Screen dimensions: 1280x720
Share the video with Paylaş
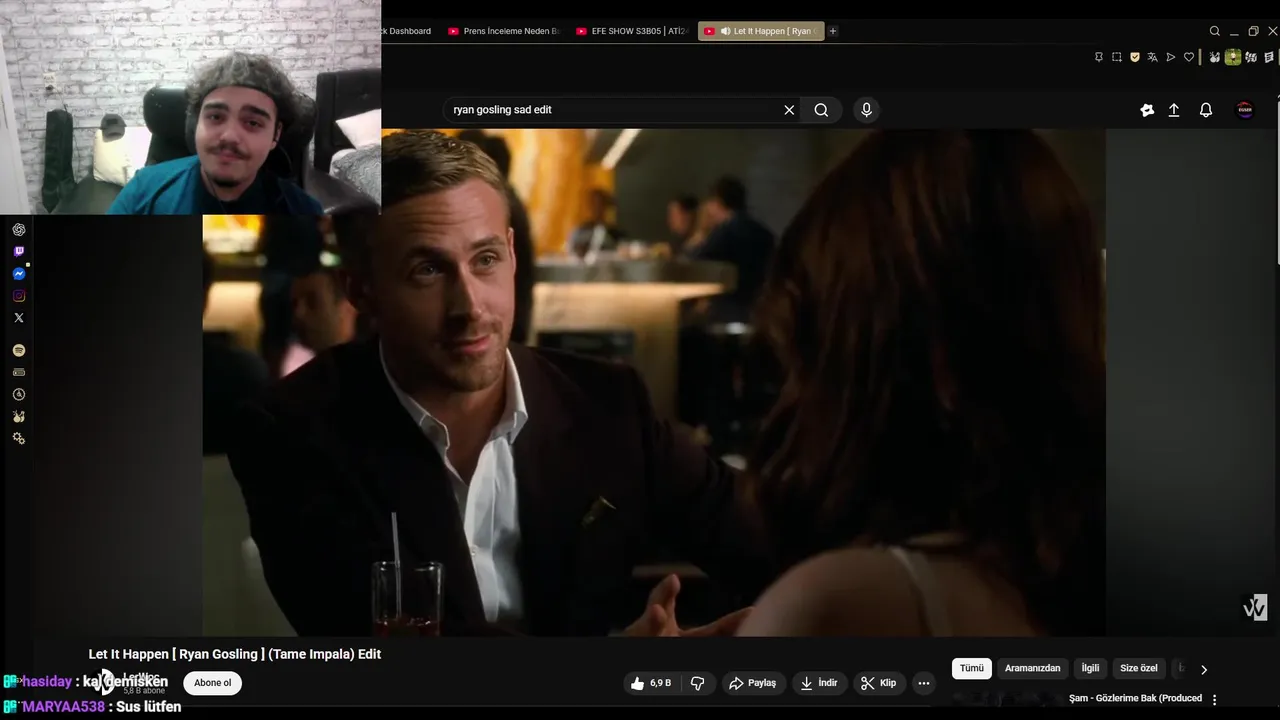(752, 683)
